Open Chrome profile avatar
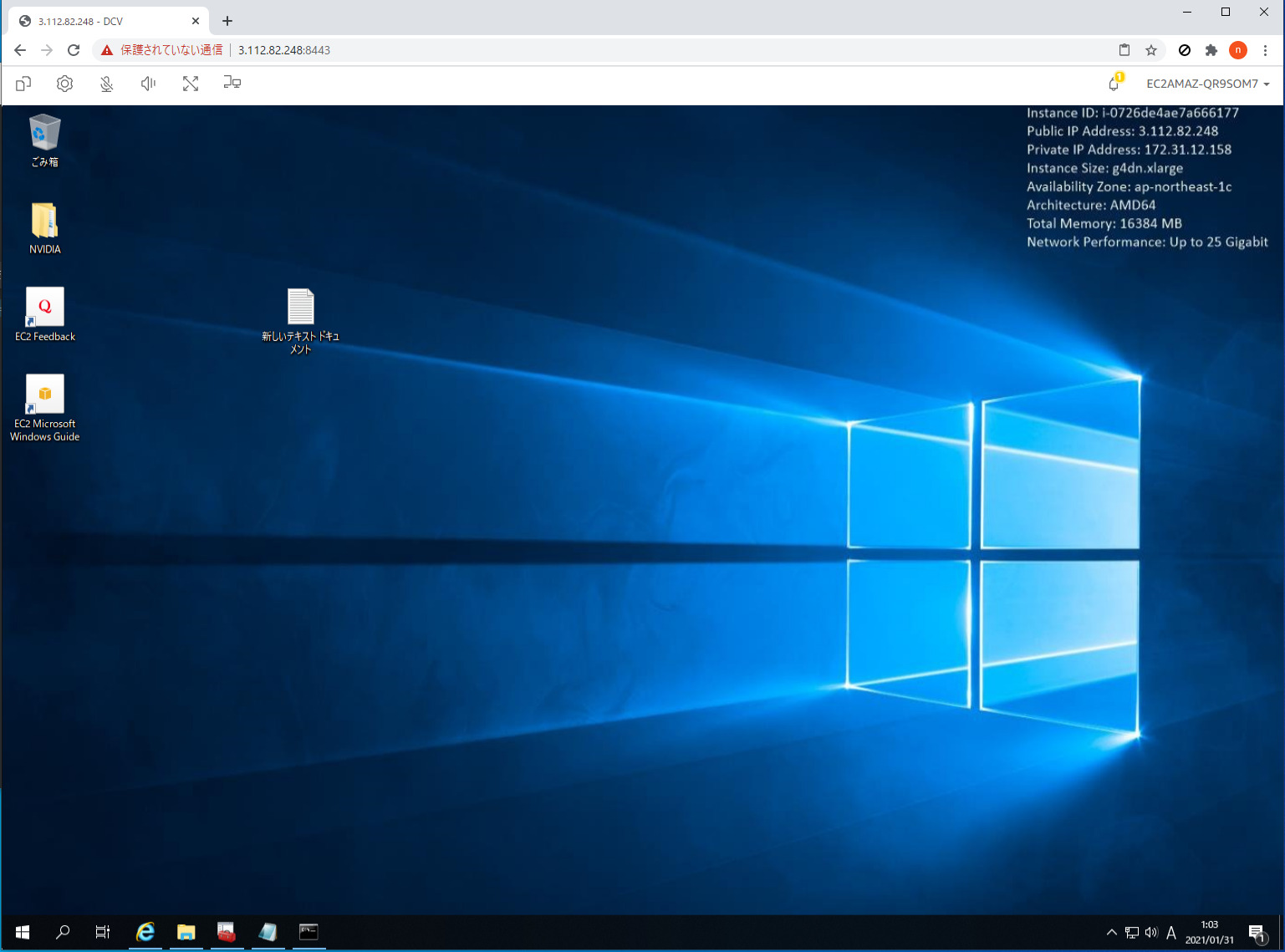The height and width of the screenshot is (952, 1285). tap(1238, 50)
